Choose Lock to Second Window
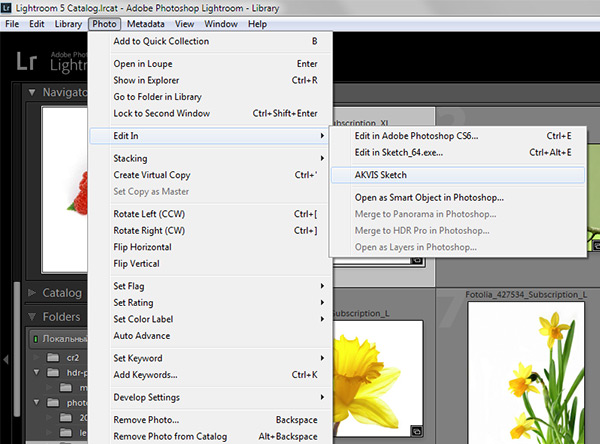This screenshot has width=600, height=444. (x=210, y=113)
